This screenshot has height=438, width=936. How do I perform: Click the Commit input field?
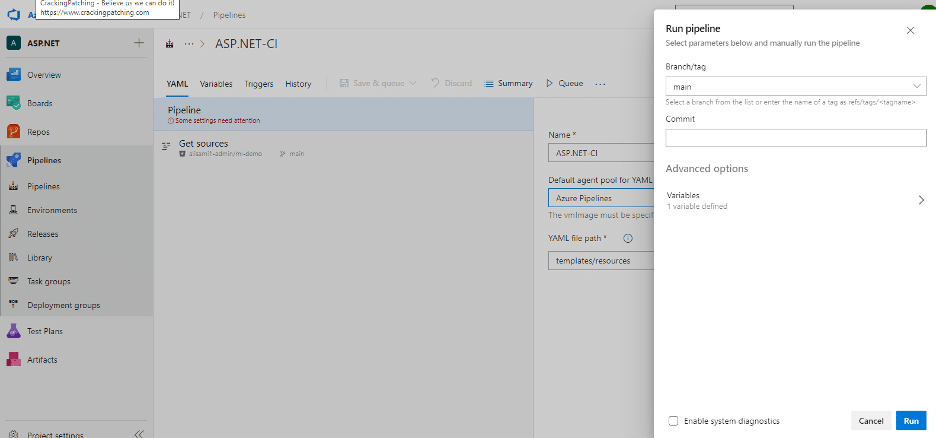[796, 138]
